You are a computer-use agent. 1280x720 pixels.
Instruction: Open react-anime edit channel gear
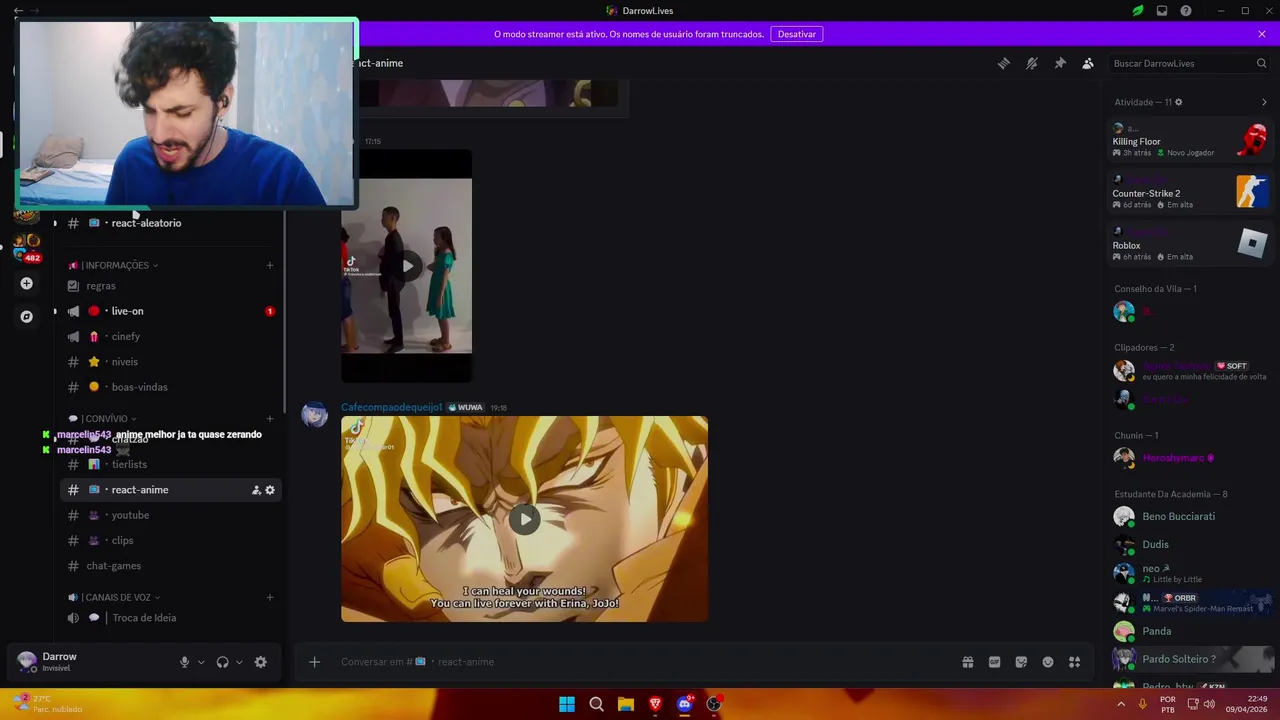pyautogui.click(x=270, y=490)
